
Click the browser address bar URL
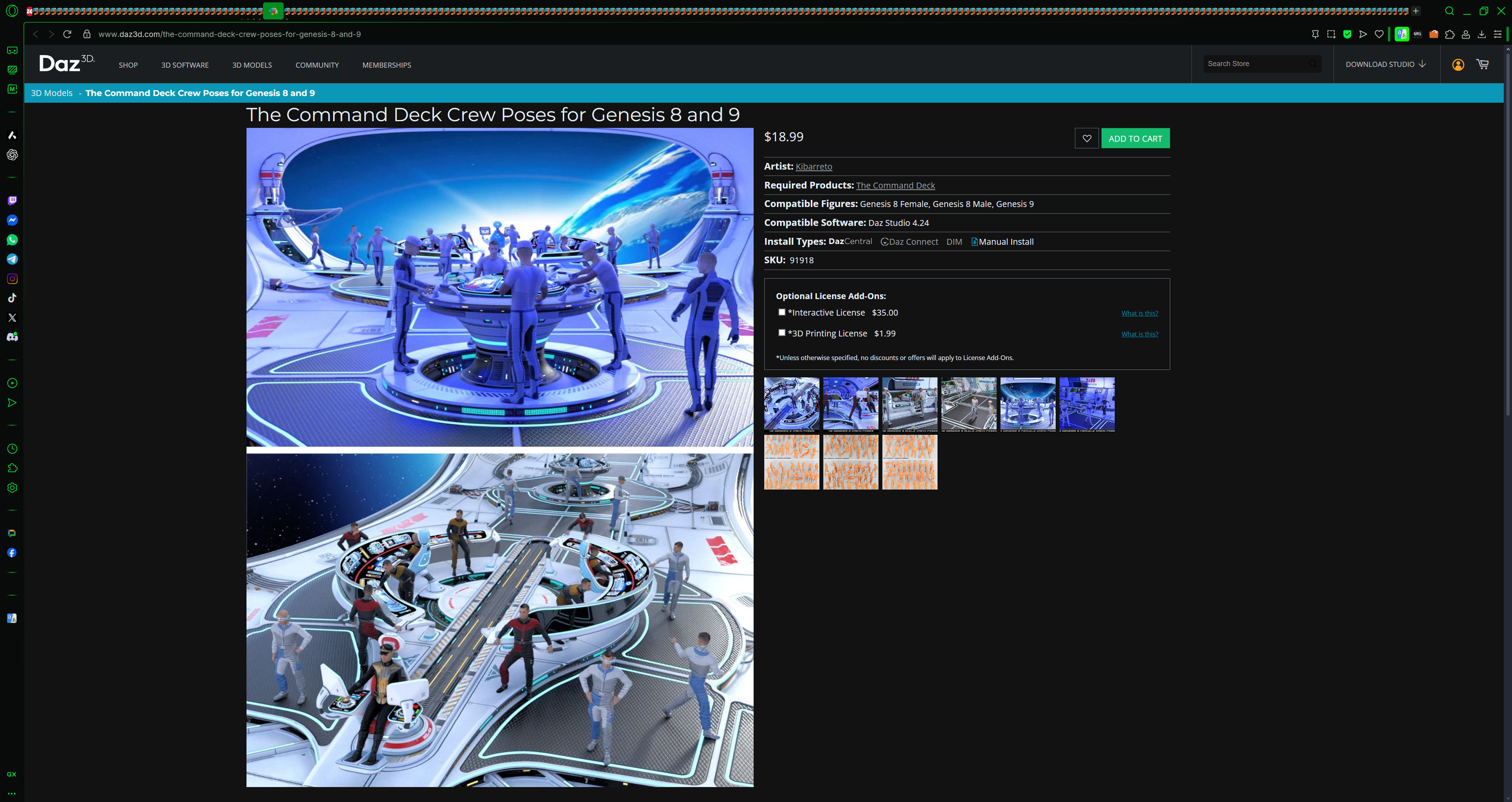tap(230, 34)
